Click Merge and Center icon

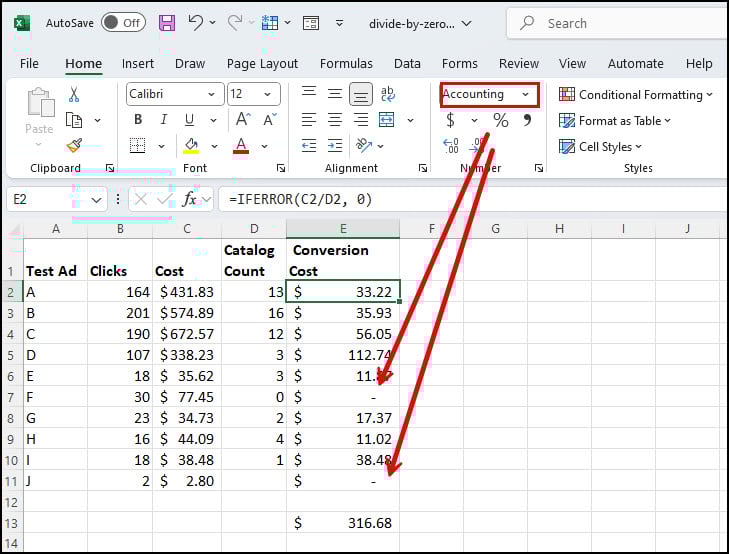[386, 120]
